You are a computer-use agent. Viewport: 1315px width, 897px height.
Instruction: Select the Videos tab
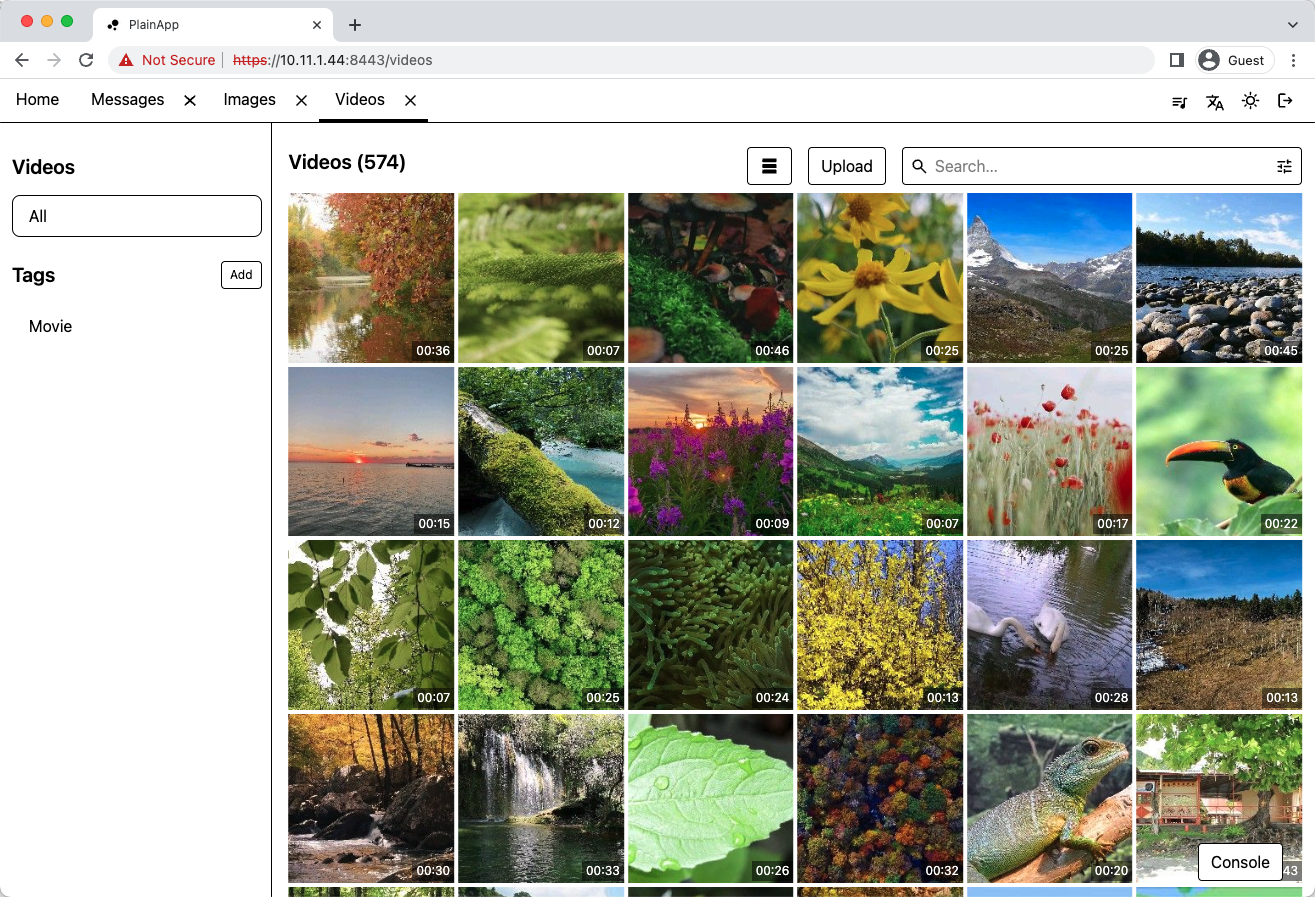(360, 100)
